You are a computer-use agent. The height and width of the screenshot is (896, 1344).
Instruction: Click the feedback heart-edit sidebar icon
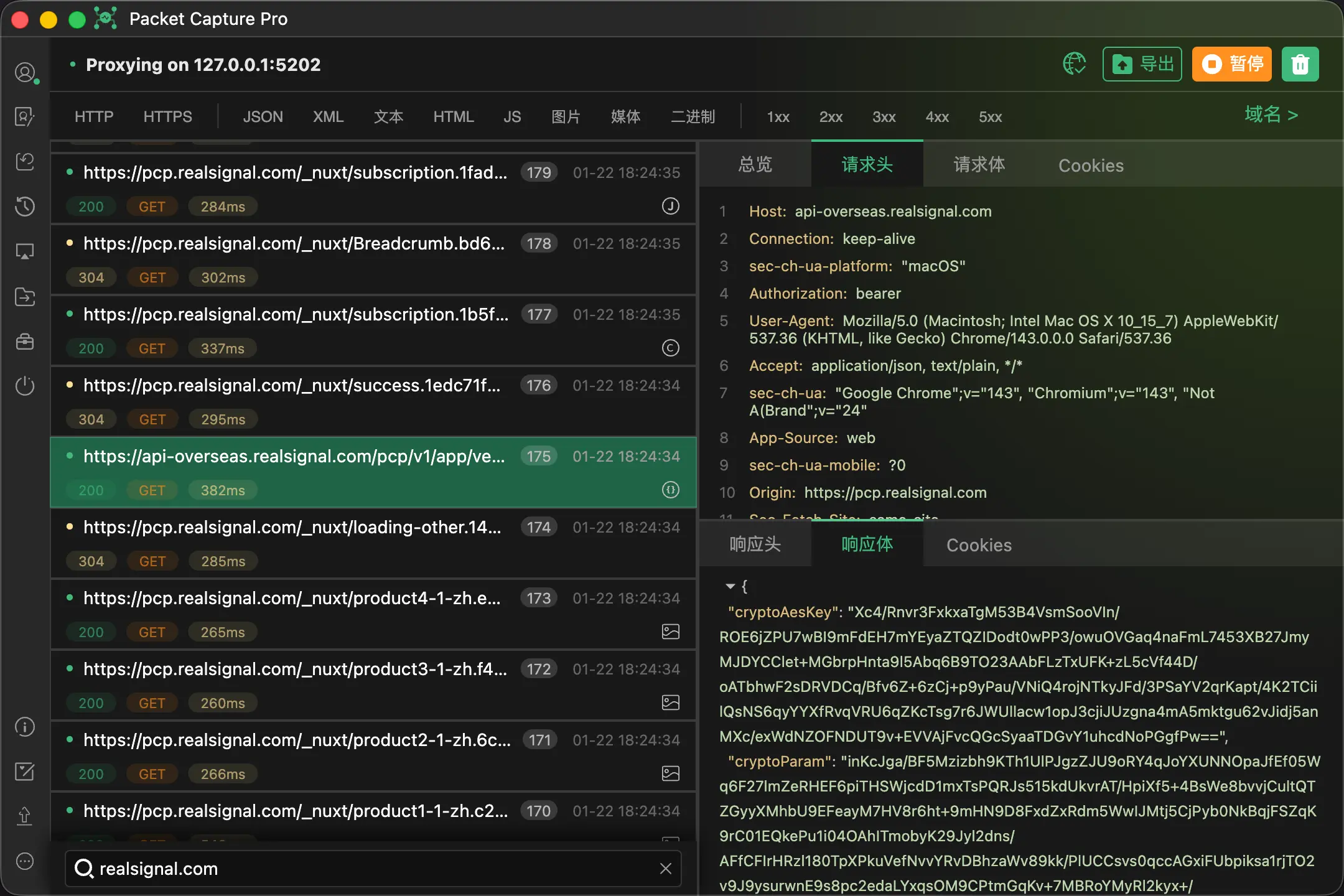(25, 772)
